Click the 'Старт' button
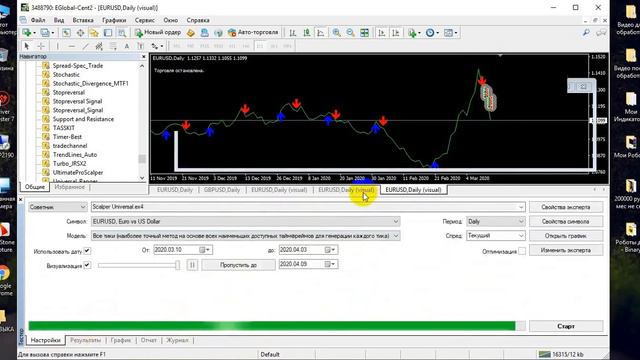The image size is (640, 360). pyautogui.click(x=566, y=326)
